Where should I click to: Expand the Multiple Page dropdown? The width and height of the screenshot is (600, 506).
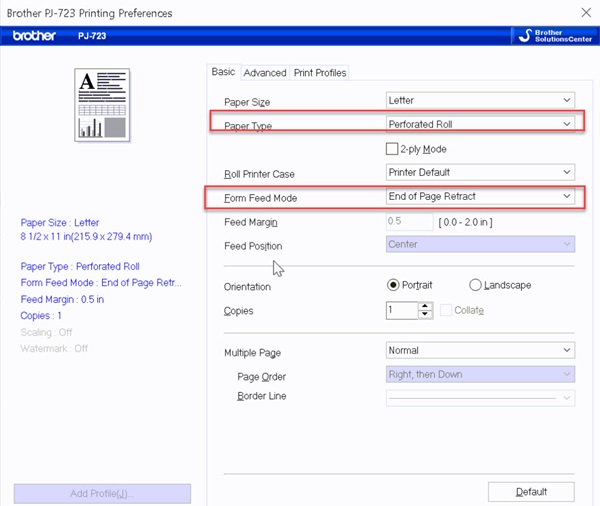(x=480, y=351)
